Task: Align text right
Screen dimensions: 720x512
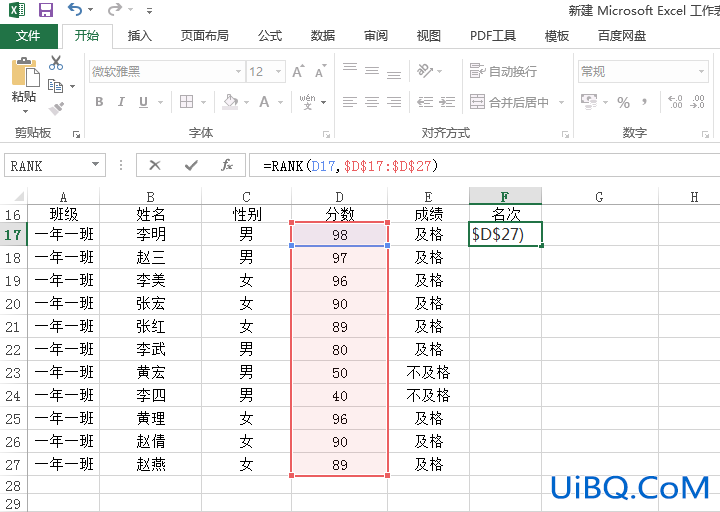Action: click(394, 101)
